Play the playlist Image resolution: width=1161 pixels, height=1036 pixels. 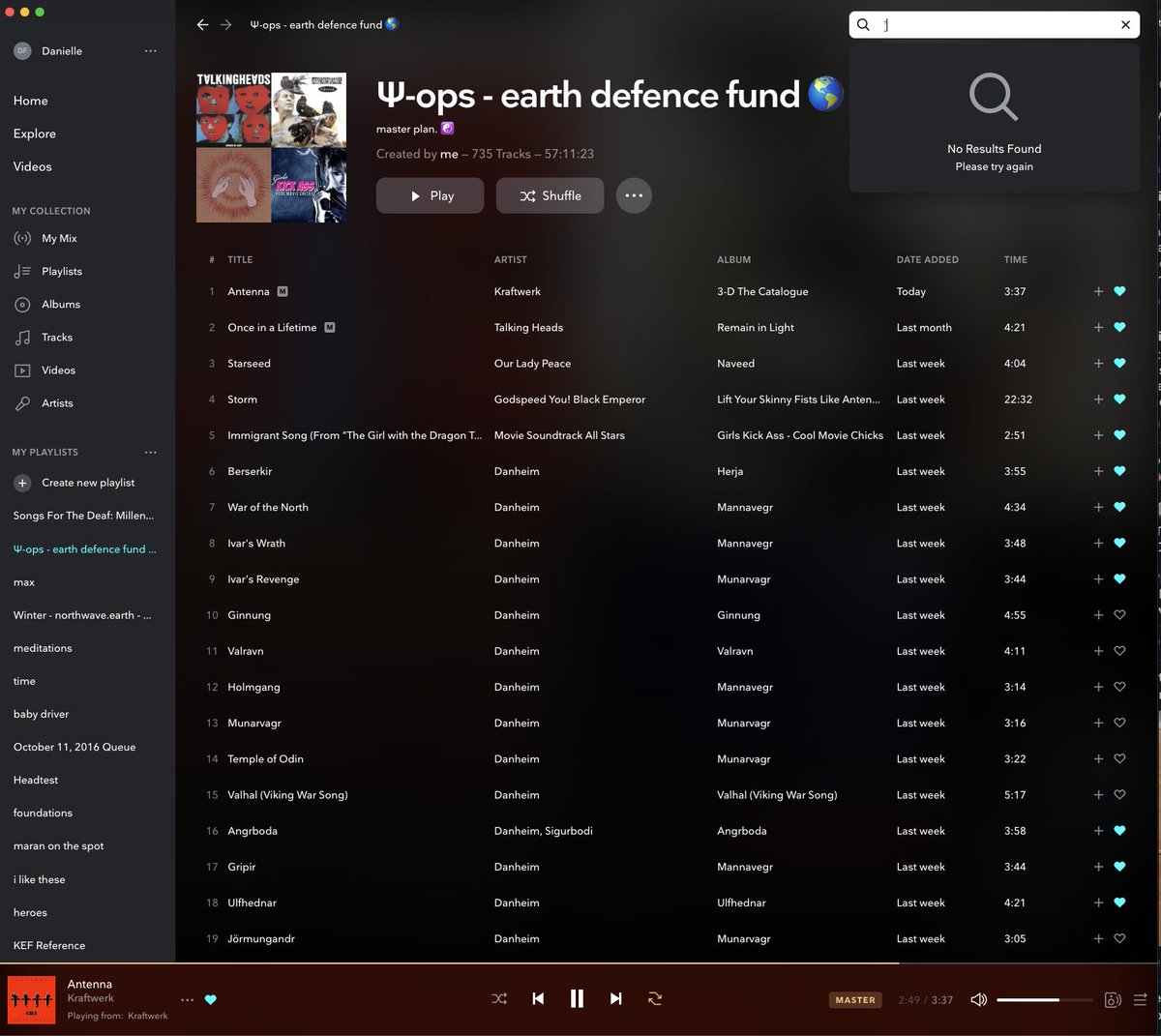click(430, 195)
